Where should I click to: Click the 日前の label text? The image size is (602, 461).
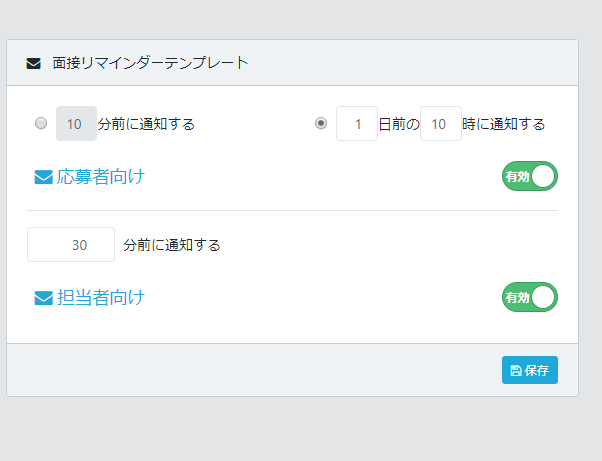click(399, 124)
